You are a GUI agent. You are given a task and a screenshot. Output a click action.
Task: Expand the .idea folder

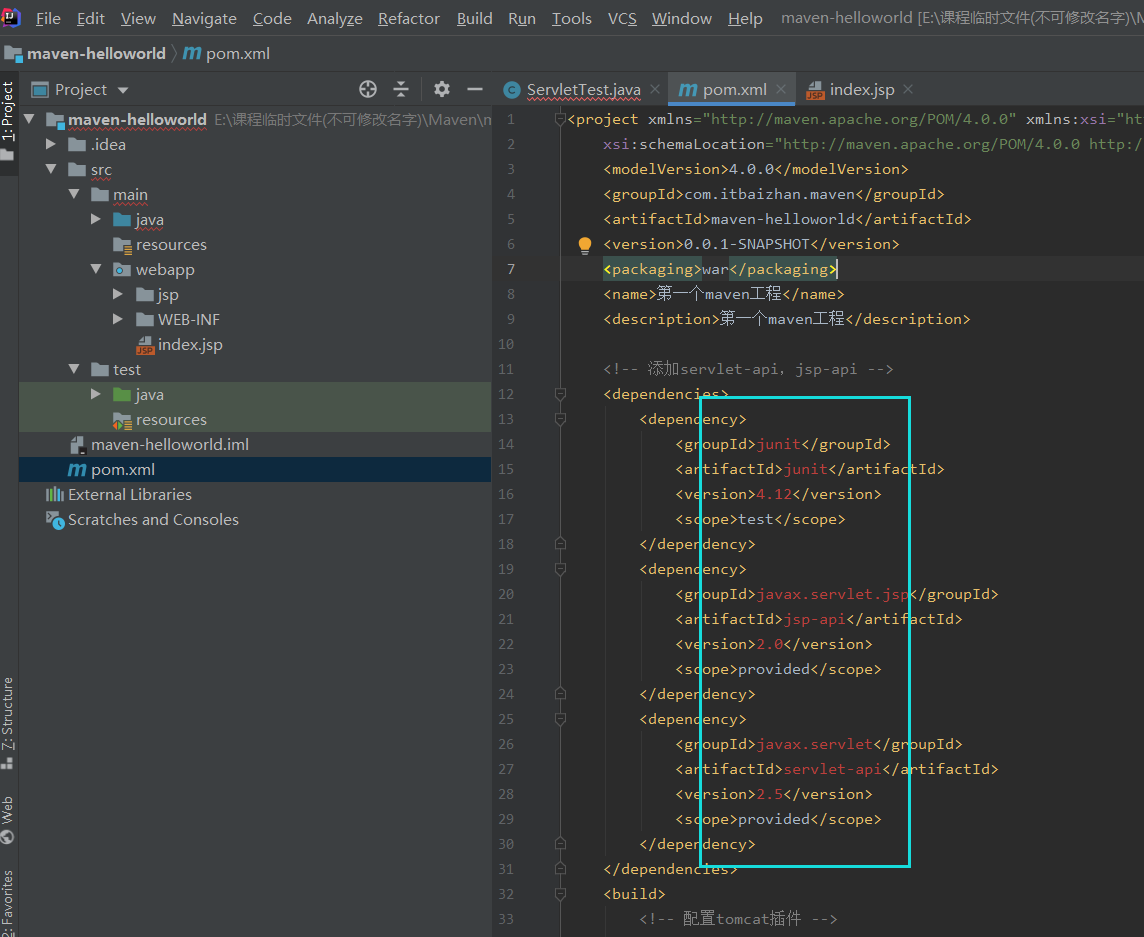[x=51, y=144]
